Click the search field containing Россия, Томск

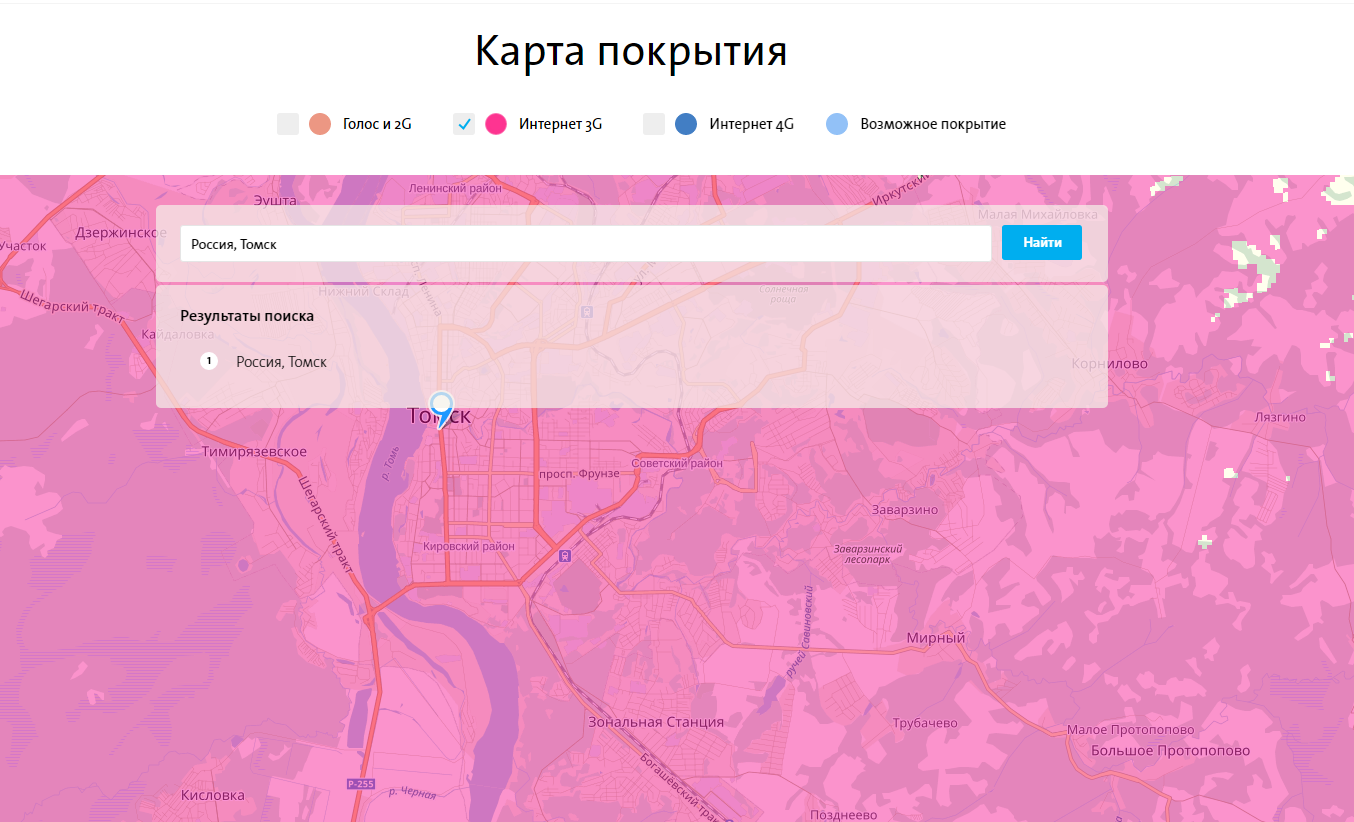coord(586,244)
